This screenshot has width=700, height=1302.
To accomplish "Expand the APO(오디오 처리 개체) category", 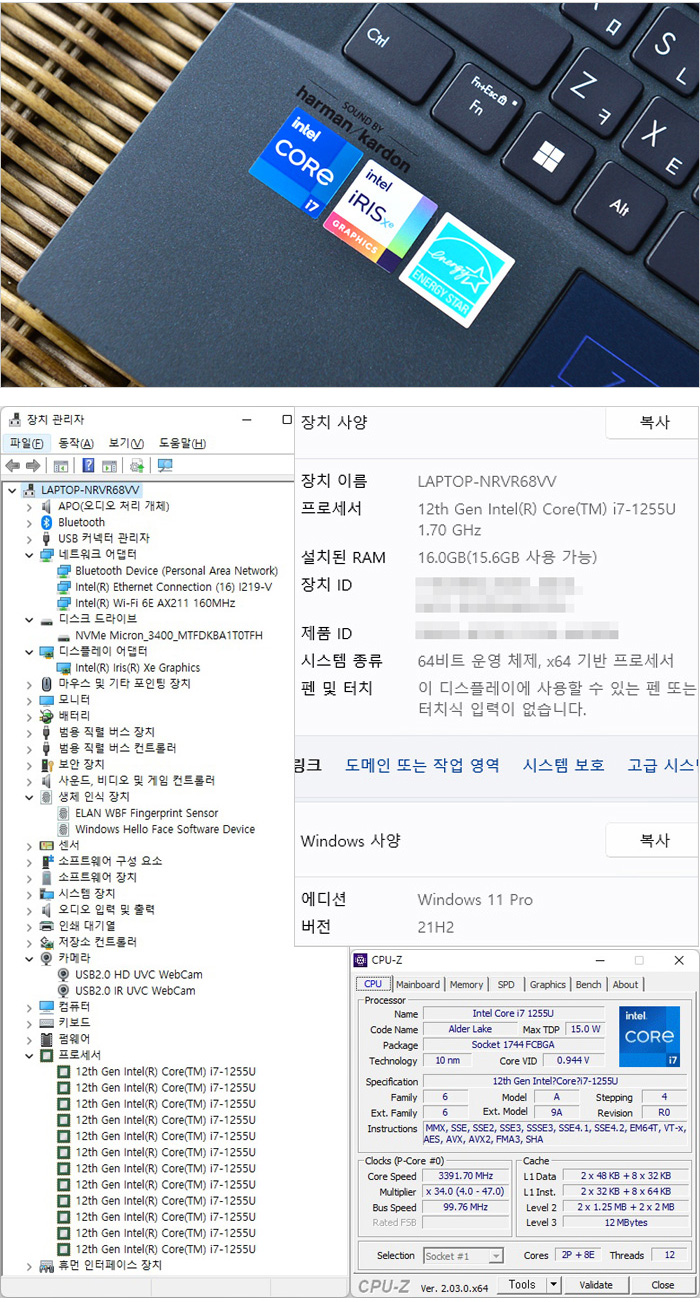I will [30, 506].
